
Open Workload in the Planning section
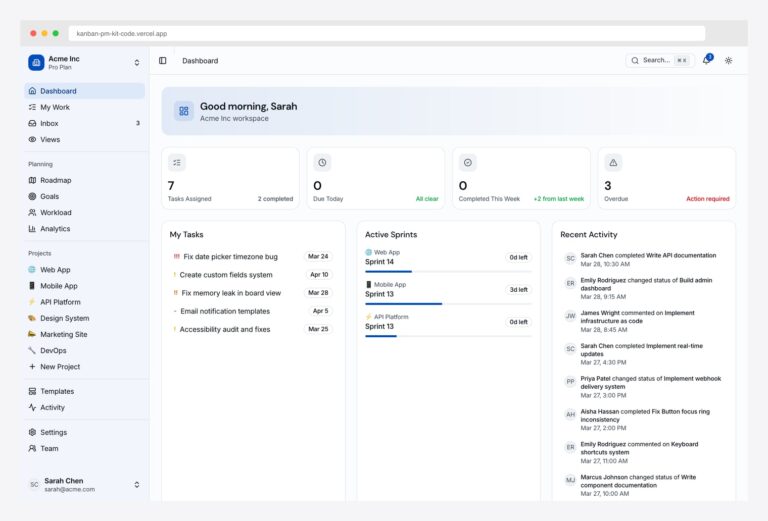[84, 213]
